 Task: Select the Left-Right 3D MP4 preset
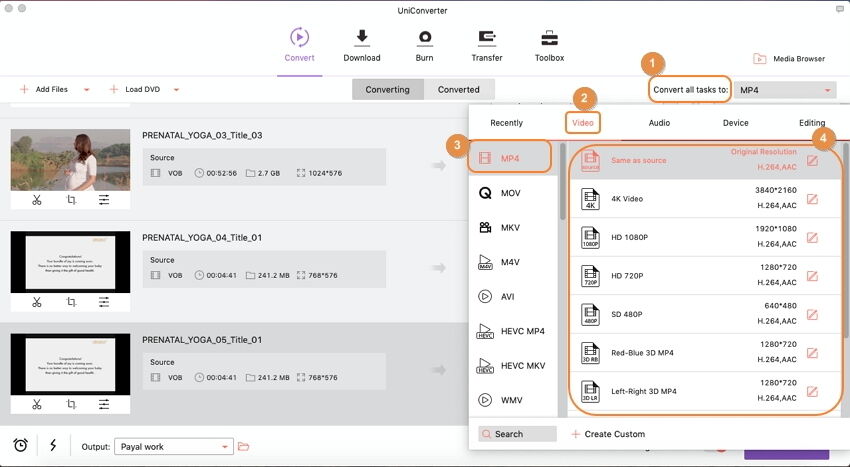click(705, 392)
